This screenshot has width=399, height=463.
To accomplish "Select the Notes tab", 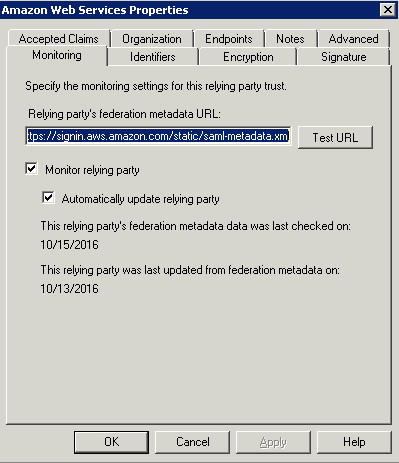I will pyautogui.click(x=290, y=39).
